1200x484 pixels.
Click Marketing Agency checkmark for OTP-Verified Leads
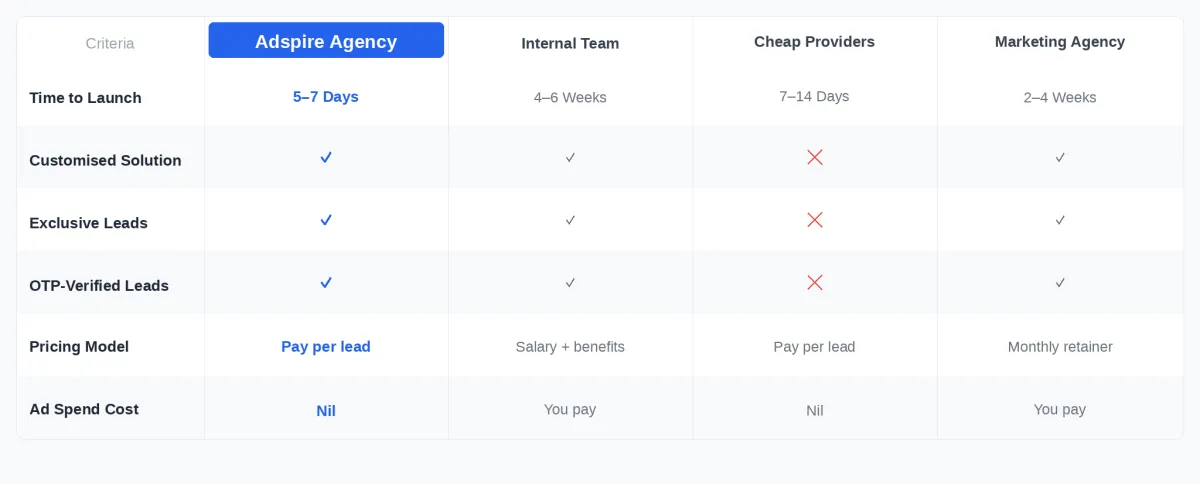click(x=1060, y=283)
